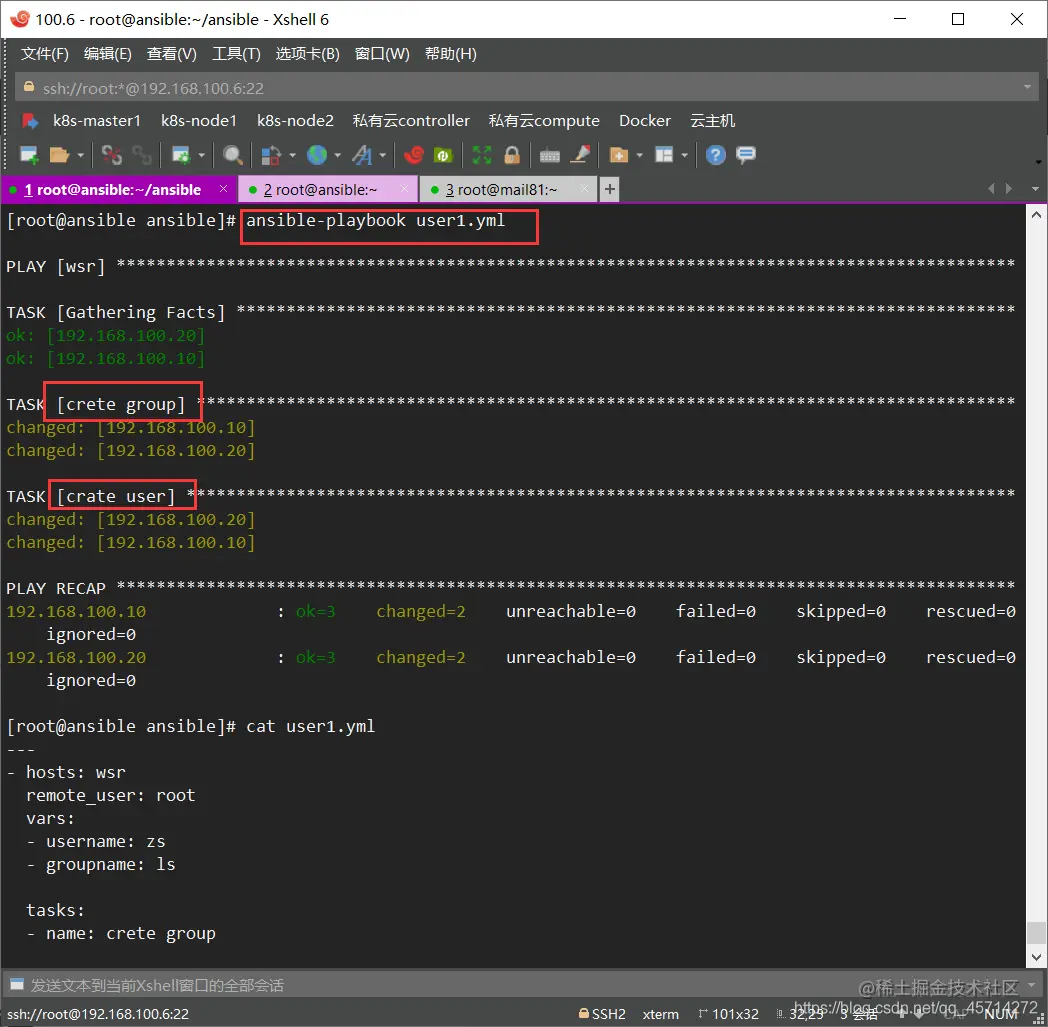Click the globe encoding icon
Viewport: 1048px width, 1027px height.
[x=317, y=155]
